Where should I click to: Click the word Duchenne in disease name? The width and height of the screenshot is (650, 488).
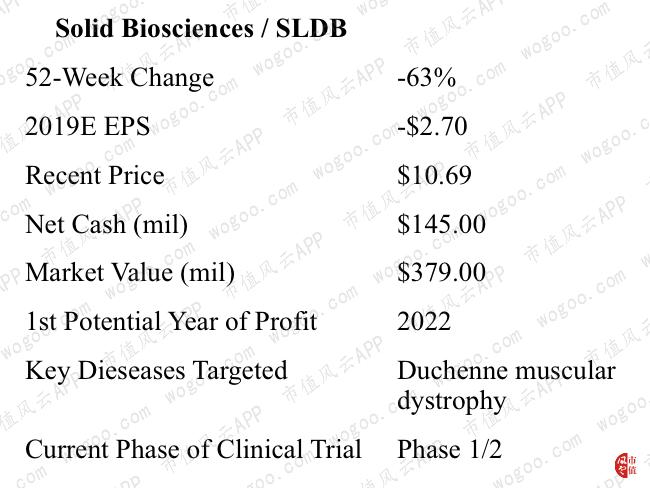coord(452,370)
